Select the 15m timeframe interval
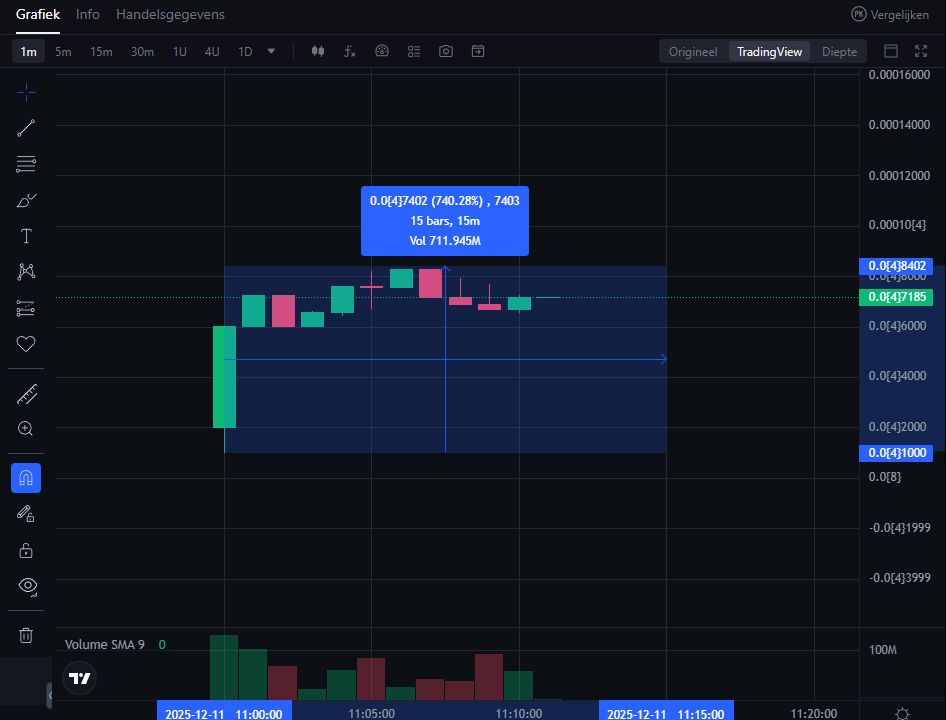 pos(101,51)
